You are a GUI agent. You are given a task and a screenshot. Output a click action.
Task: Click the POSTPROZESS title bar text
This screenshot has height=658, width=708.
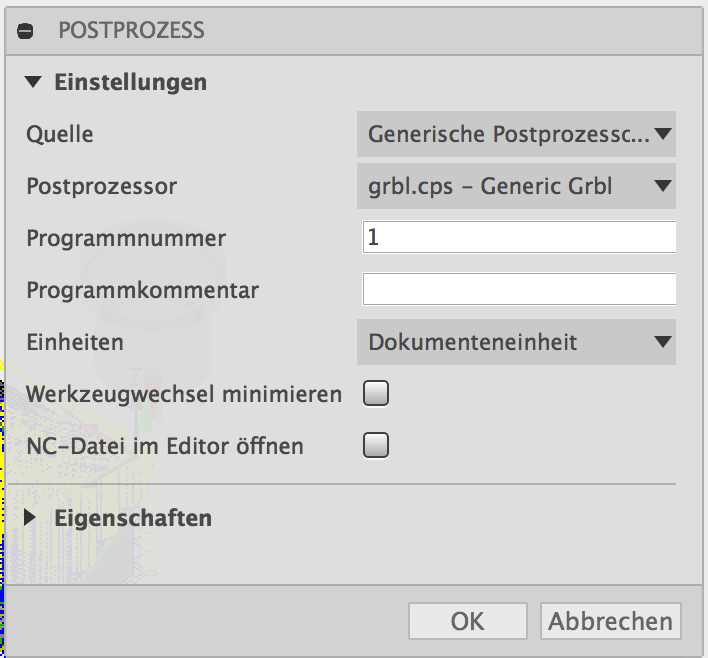click(131, 31)
